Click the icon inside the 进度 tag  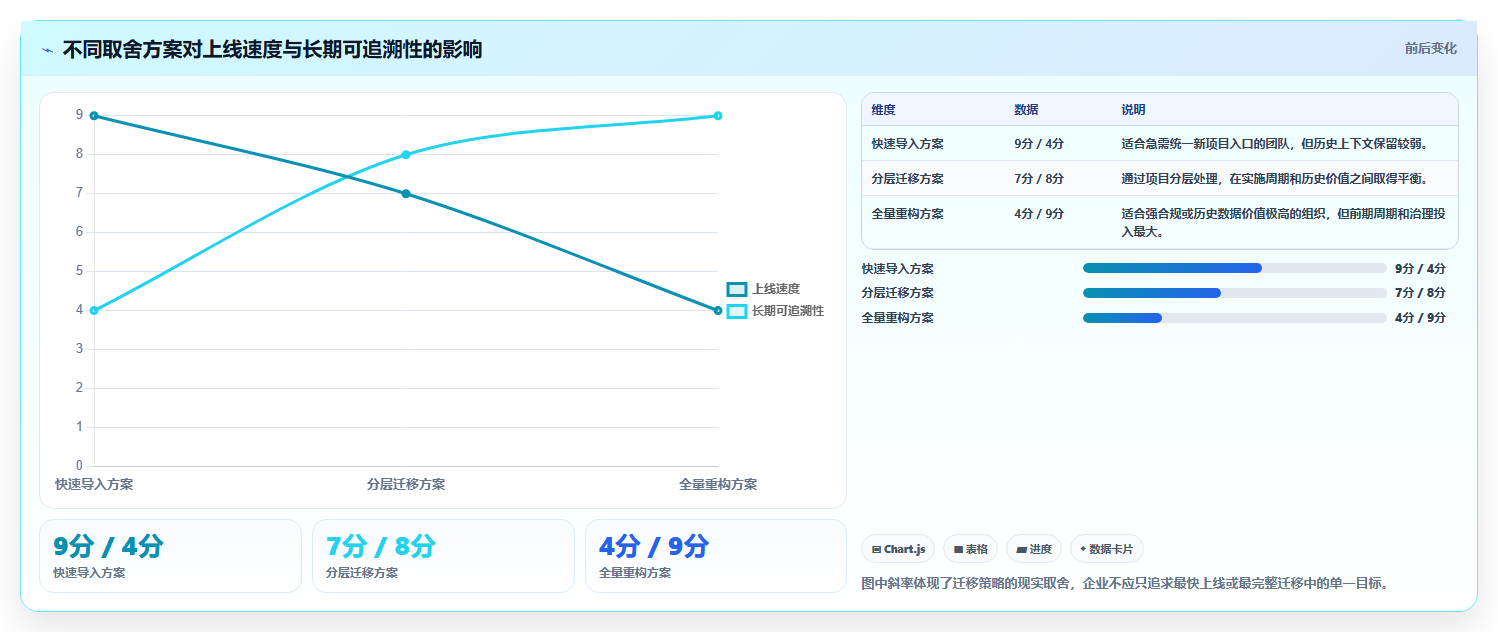(x=1021, y=549)
